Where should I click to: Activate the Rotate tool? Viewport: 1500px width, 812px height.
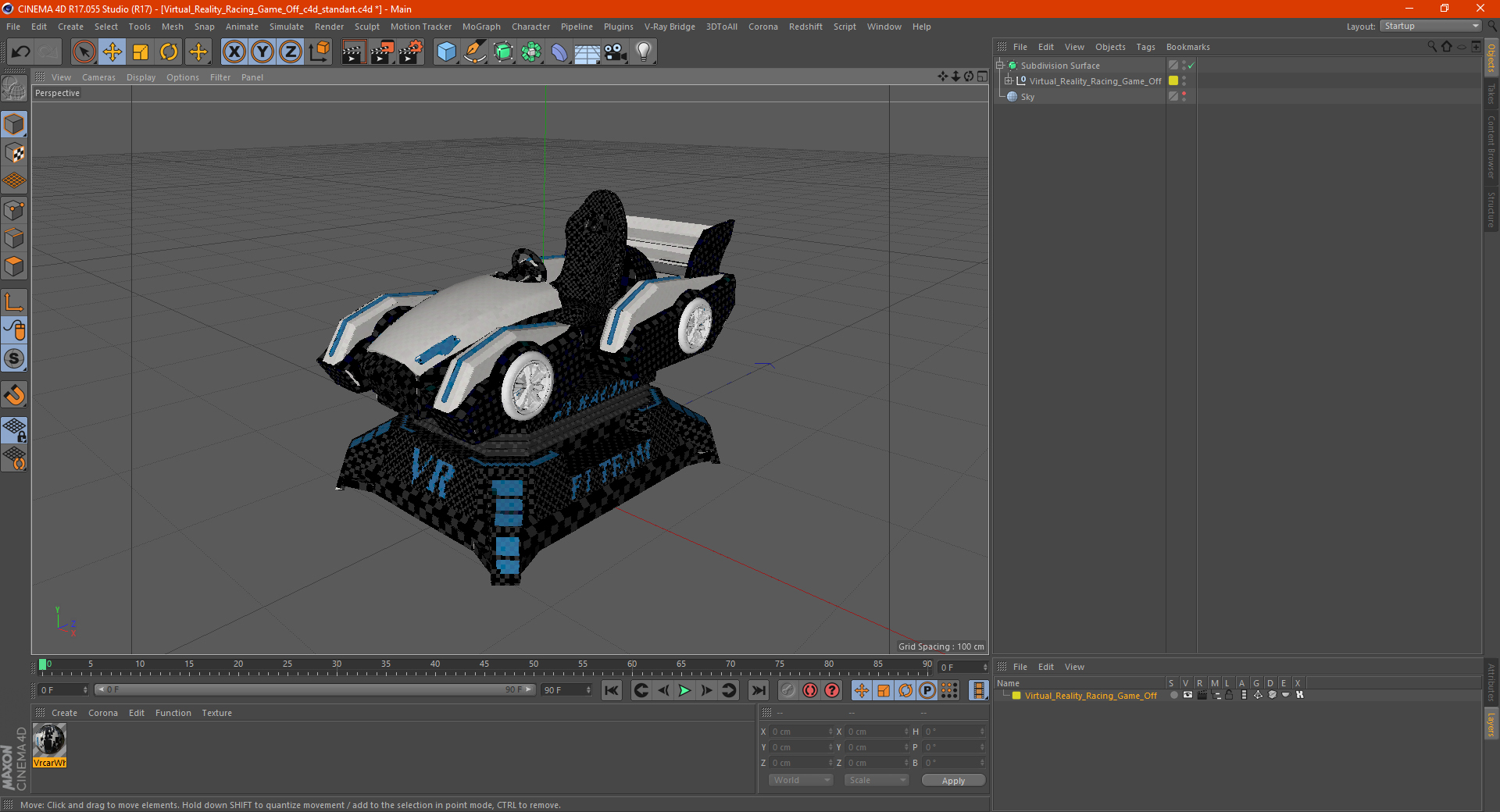tap(169, 52)
